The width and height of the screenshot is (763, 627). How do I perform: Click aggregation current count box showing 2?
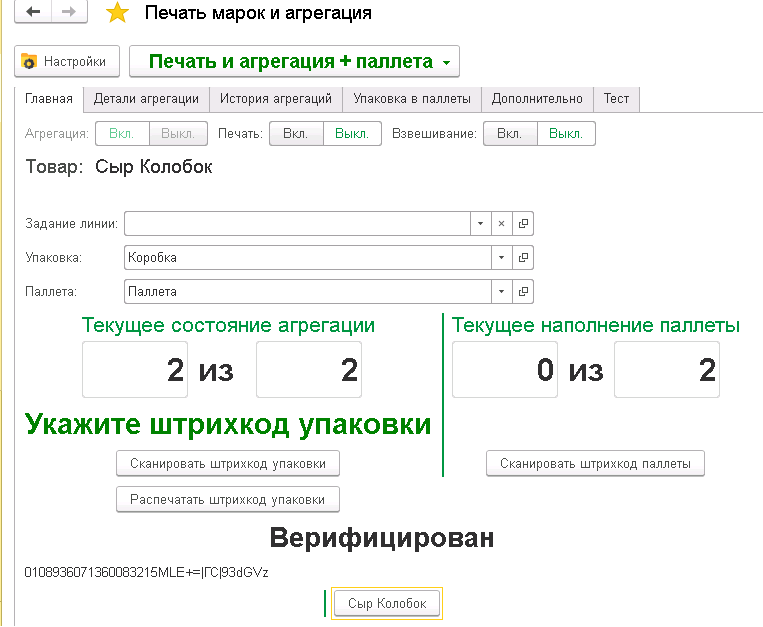[135, 370]
